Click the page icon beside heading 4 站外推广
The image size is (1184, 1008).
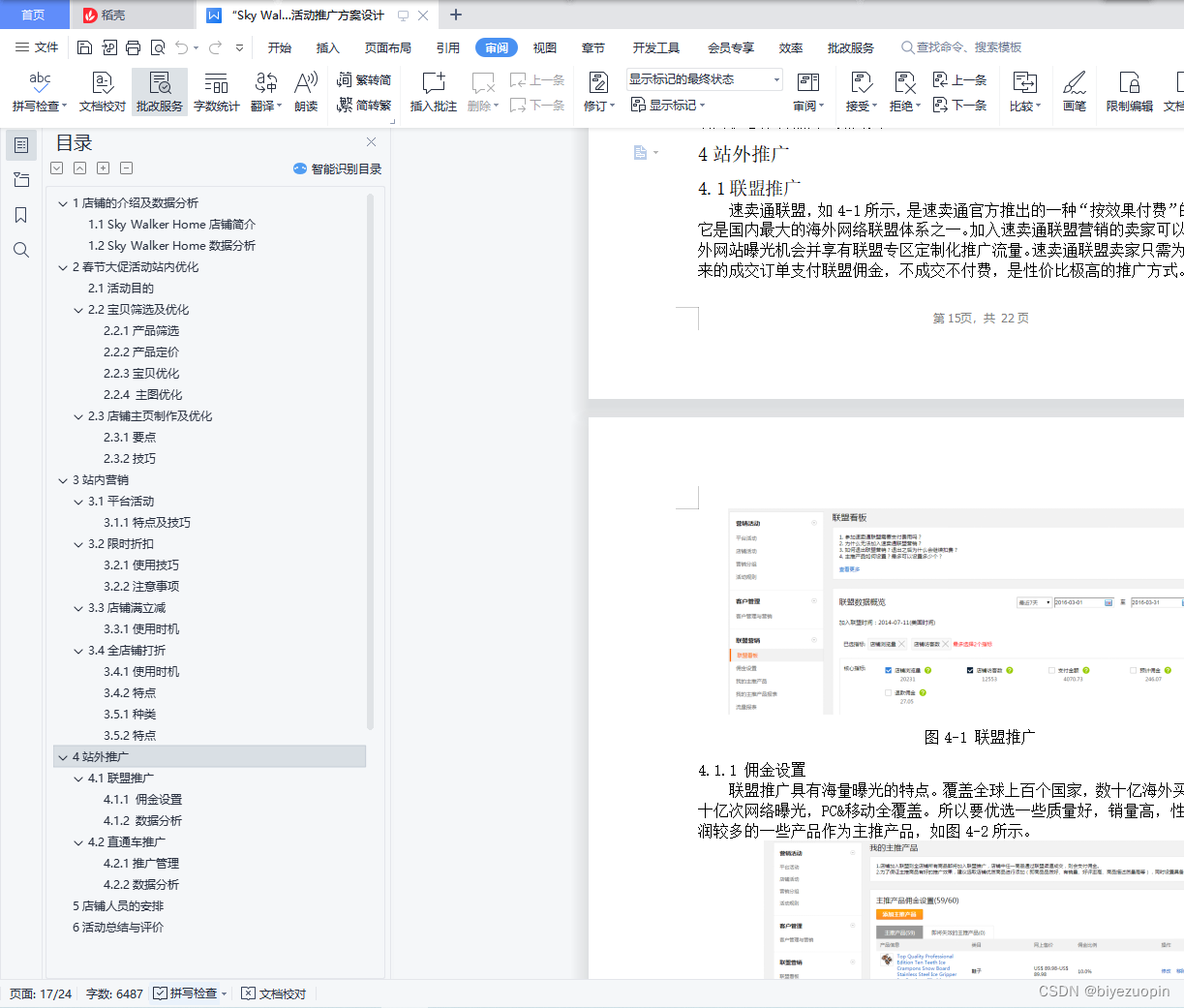640,152
